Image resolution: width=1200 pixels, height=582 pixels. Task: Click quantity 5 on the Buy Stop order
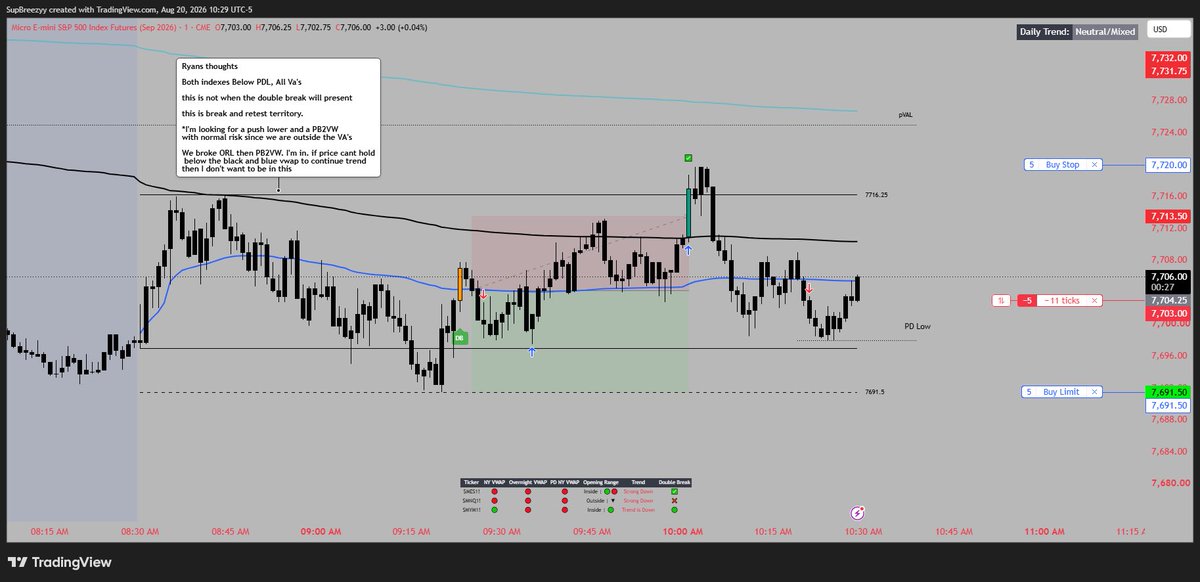tap(1031, 165)
